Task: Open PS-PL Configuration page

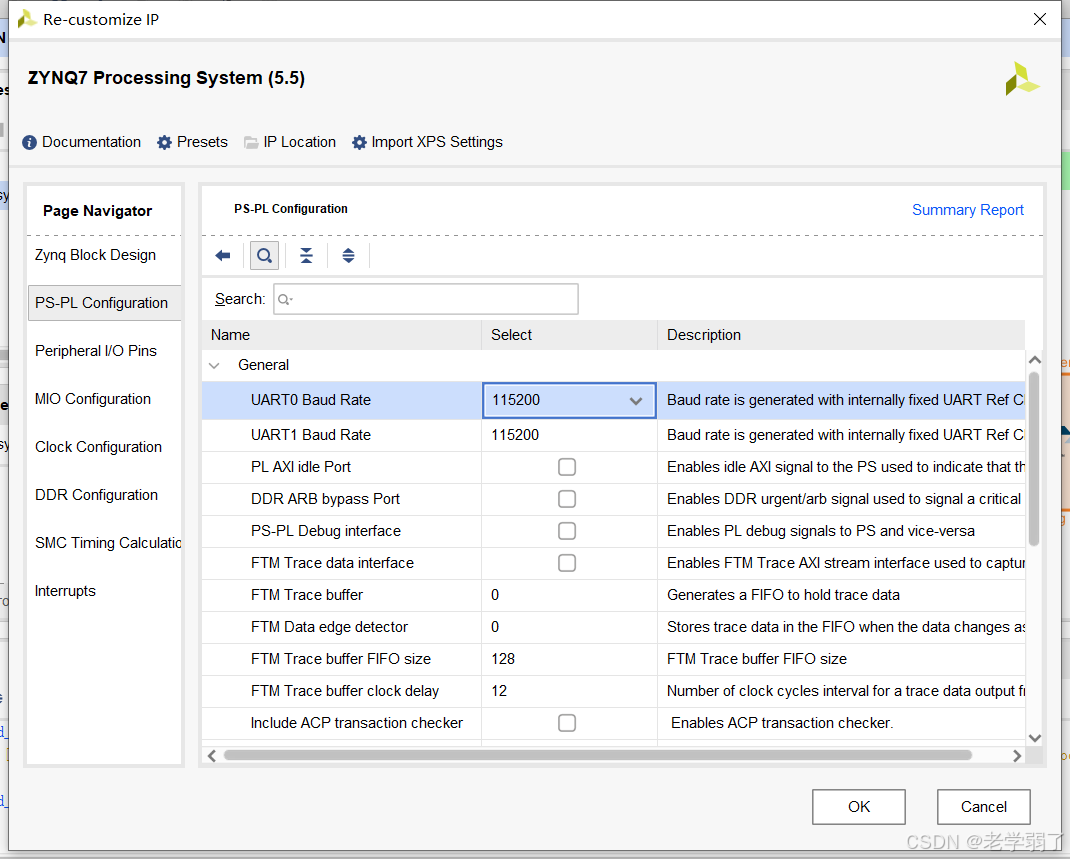Action: pyautogui.click(x=102, y=303)
